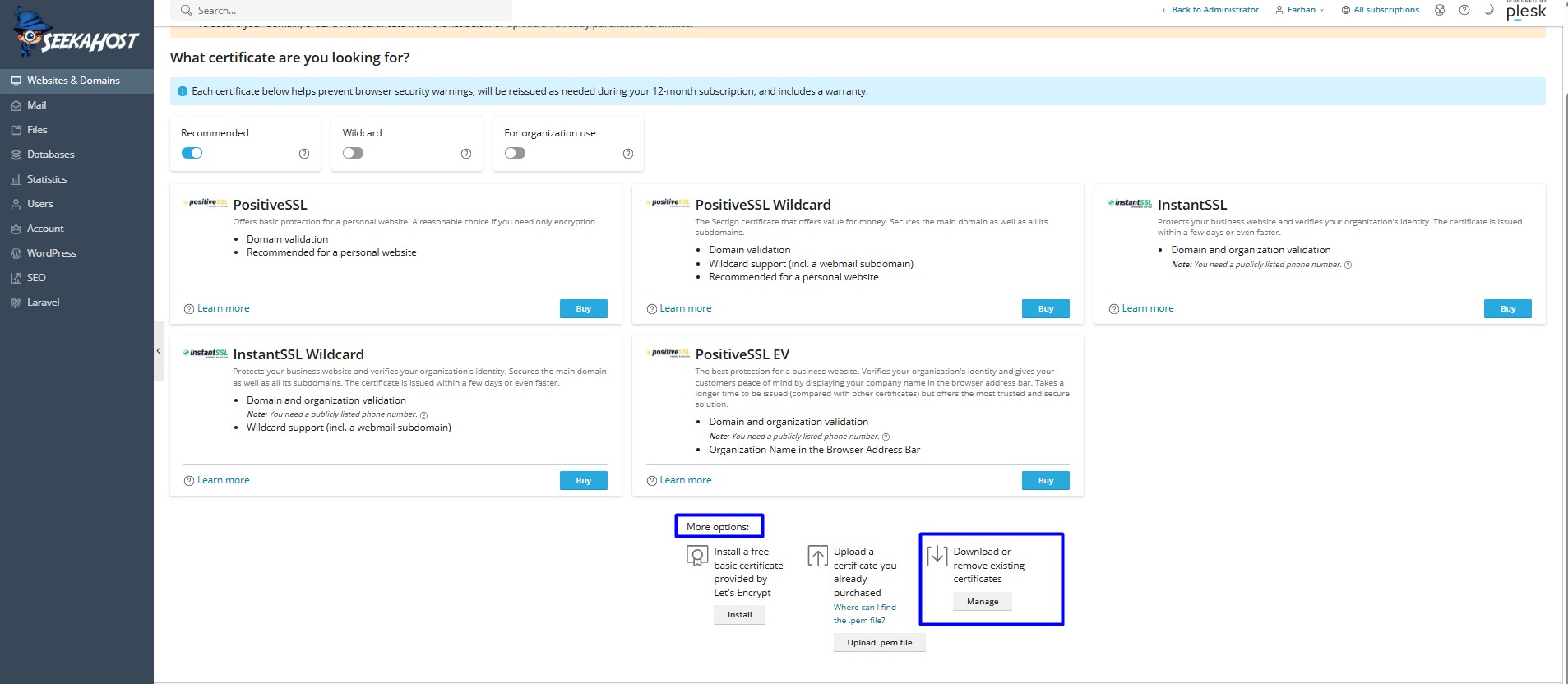
Task: Click the Recommended filter help icon
Action: pos(304,154)
